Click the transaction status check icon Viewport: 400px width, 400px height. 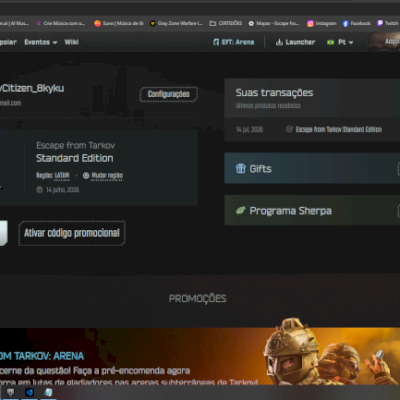(289, 129)
